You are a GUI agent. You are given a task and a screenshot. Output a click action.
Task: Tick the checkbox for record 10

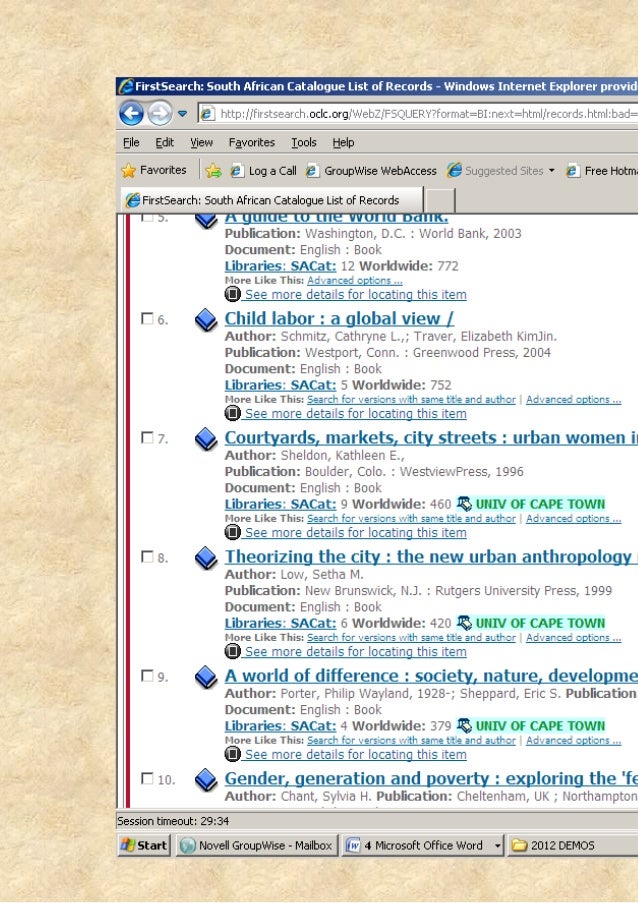(147, 779)
